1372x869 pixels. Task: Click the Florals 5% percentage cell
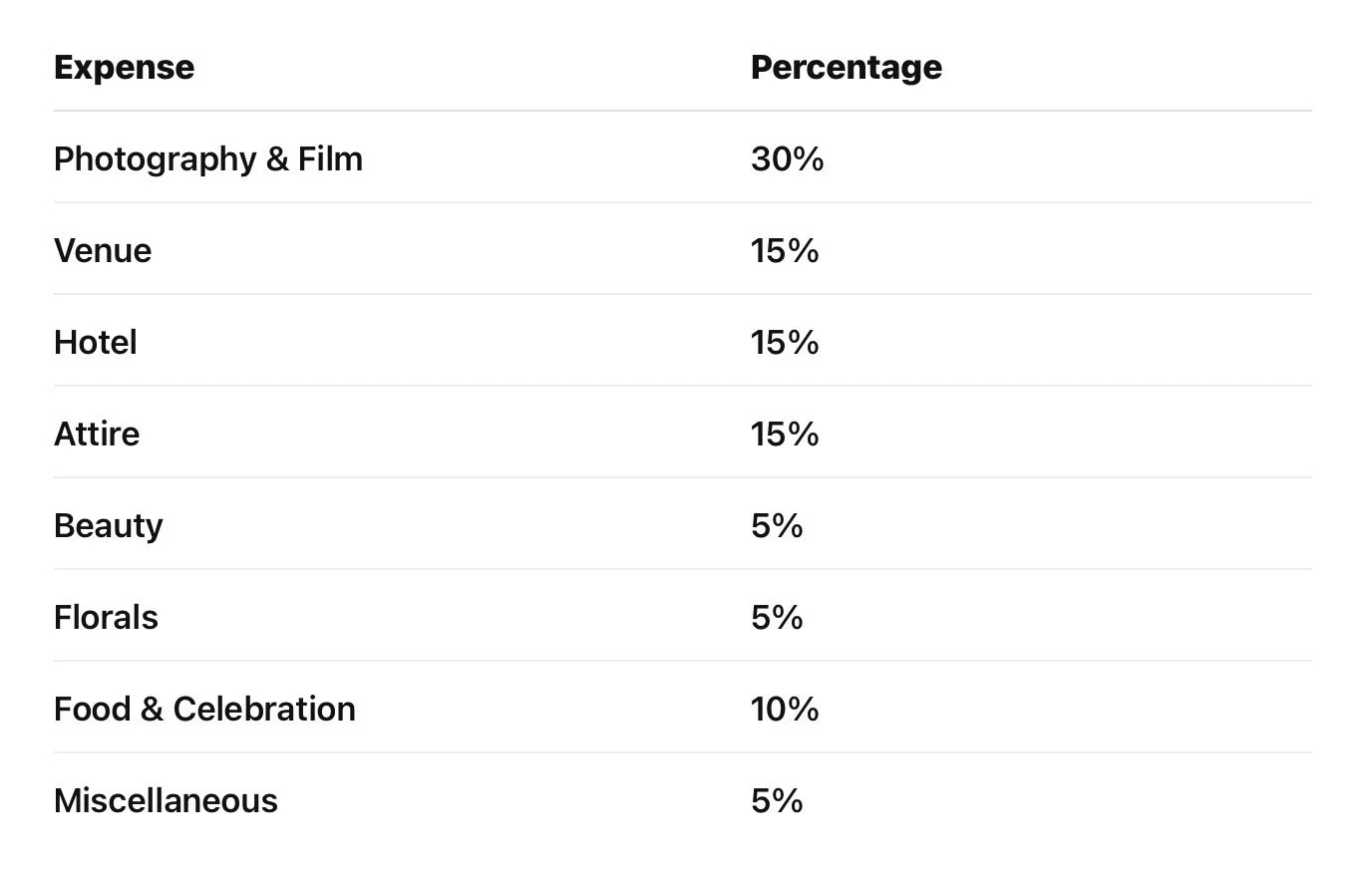[777, 618]
